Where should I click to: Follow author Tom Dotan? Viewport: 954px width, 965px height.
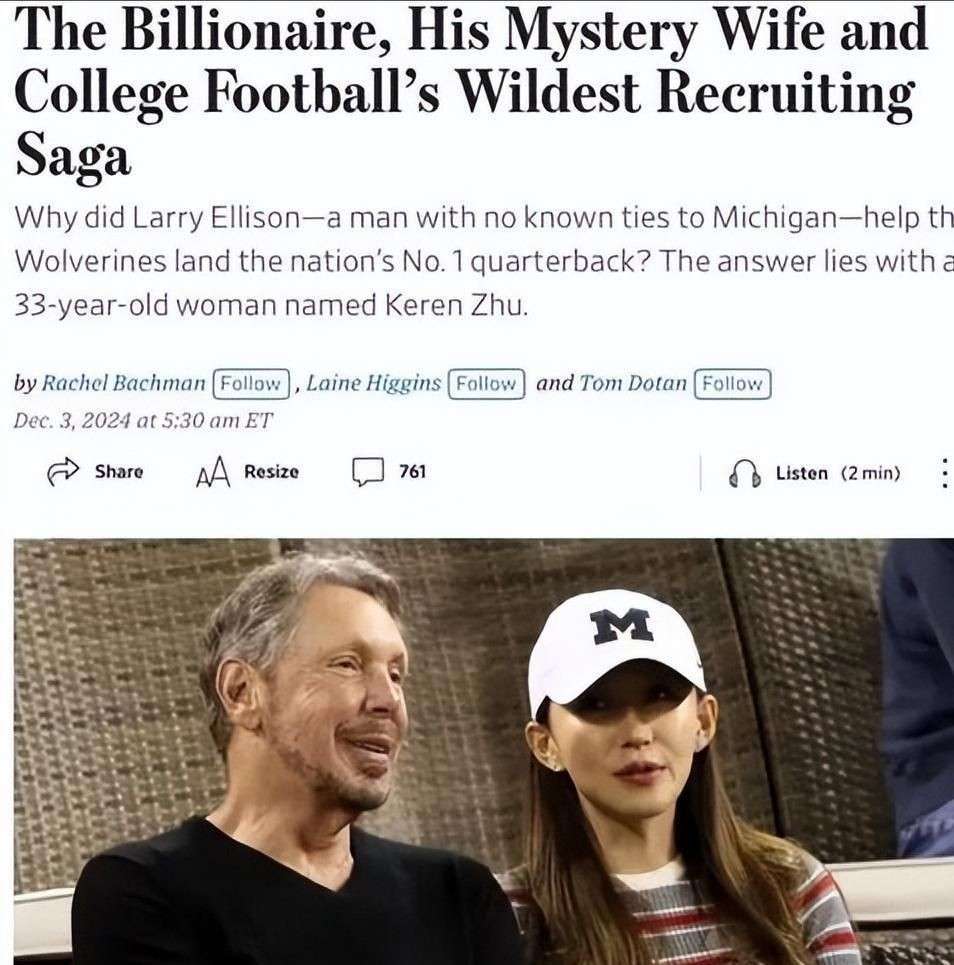[x=732, y=384]
